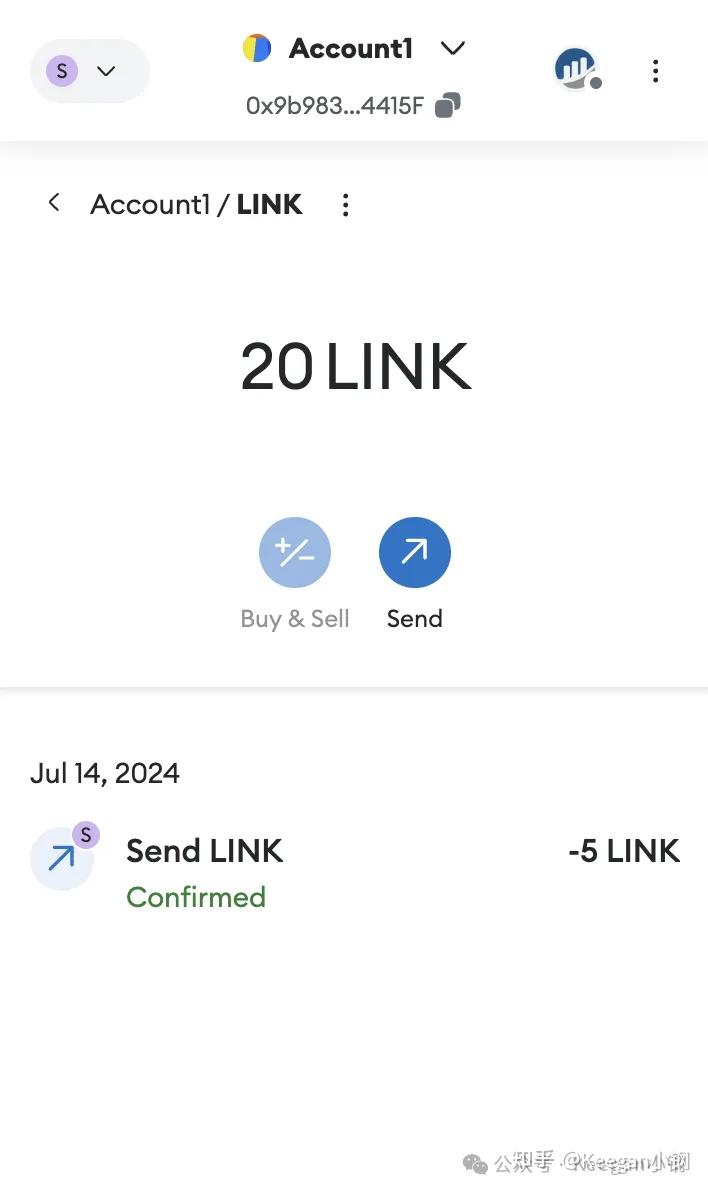Click the 0x9b983...4415F address text
Image resolution: width=708 pixels, height=1192 pixels.
point(335,105)
